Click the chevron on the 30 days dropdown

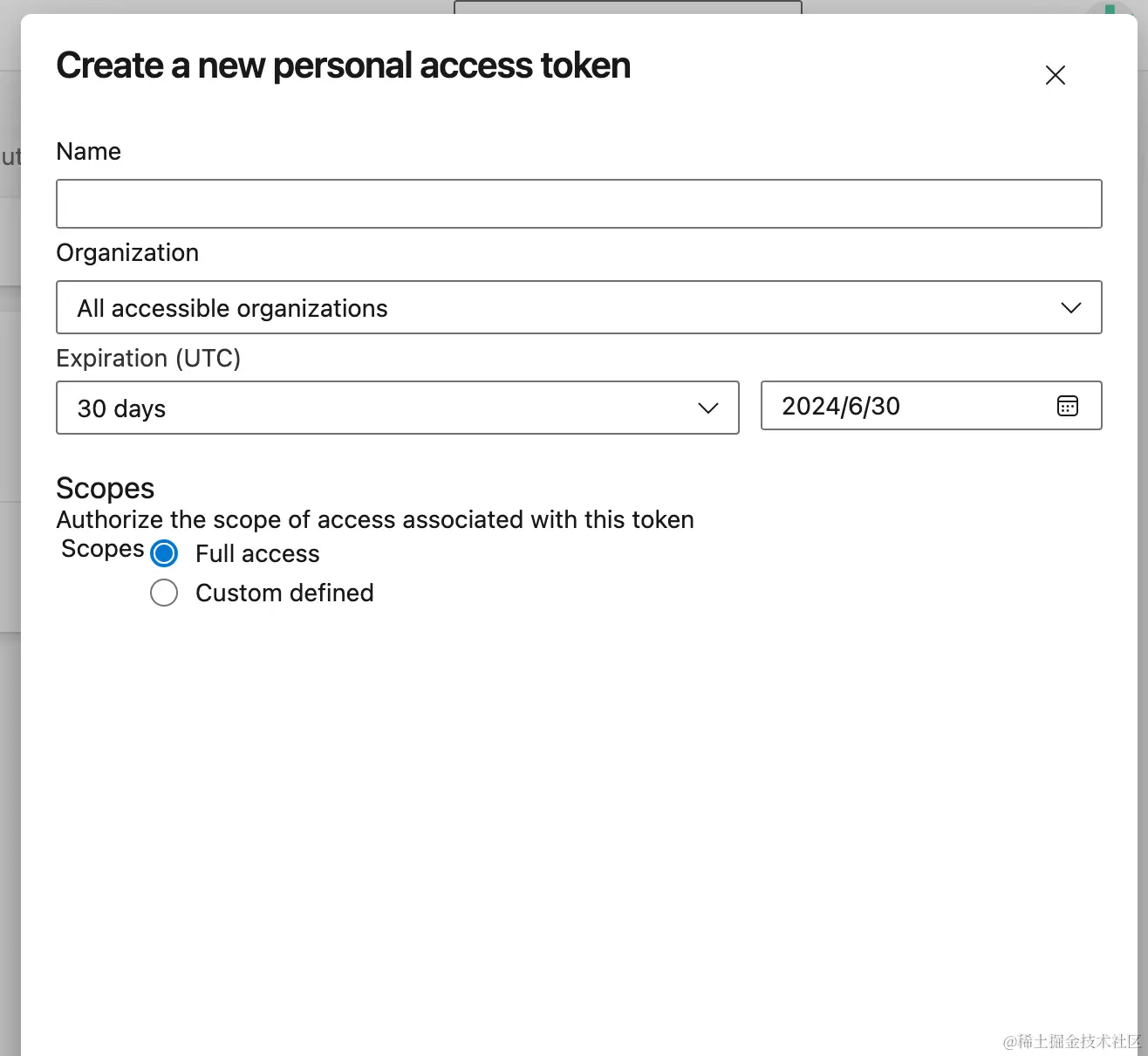tap(708, 408)
